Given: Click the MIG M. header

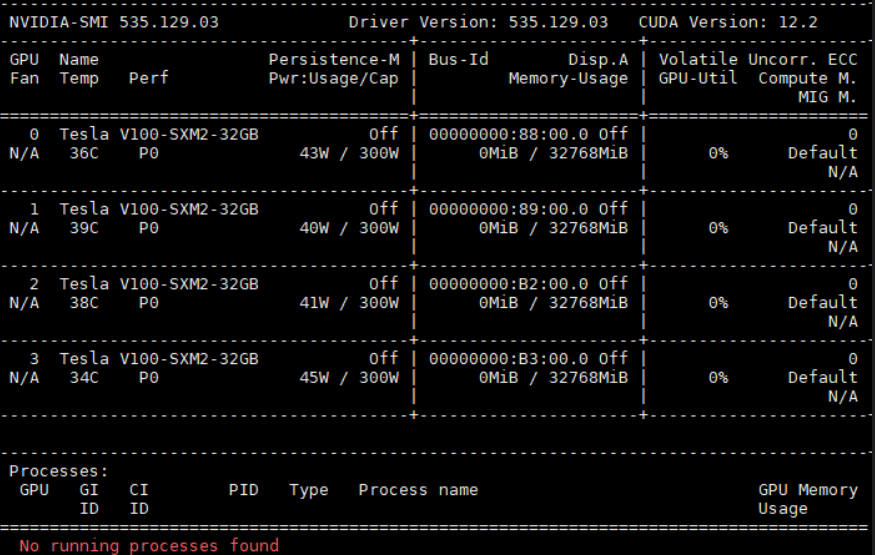Looking at the screenshot, I should point(828,97).
